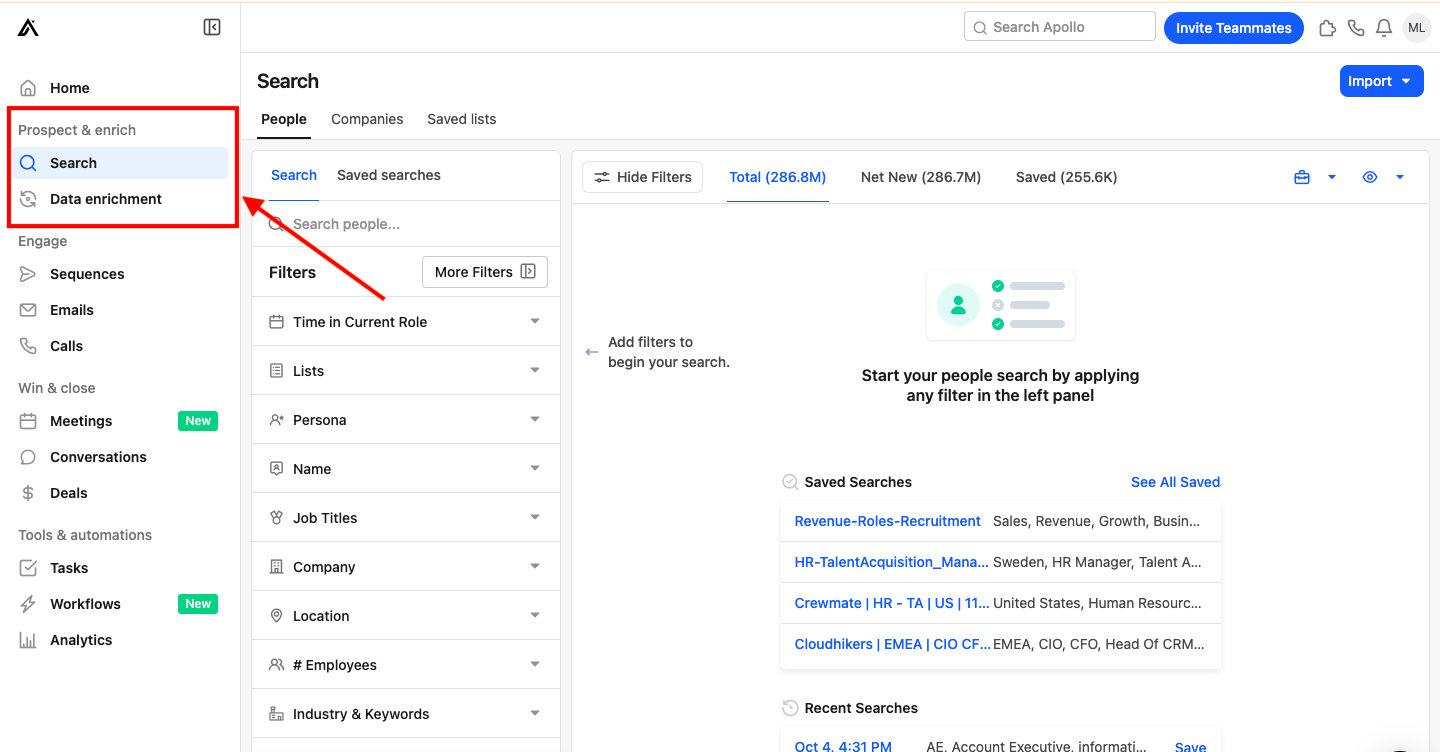Open Data enrichment in the sidebar
This screenshot has height=752, width=1440.
[120, 199]
